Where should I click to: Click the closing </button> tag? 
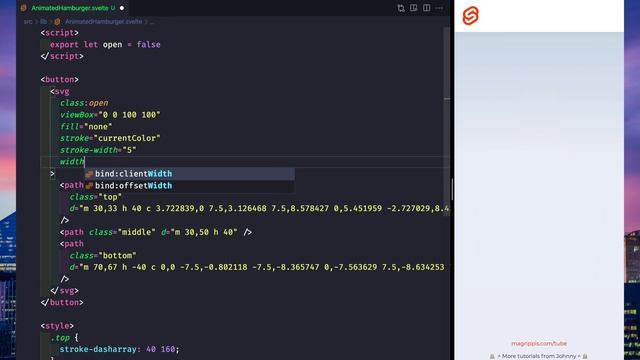tap(62, 302)
